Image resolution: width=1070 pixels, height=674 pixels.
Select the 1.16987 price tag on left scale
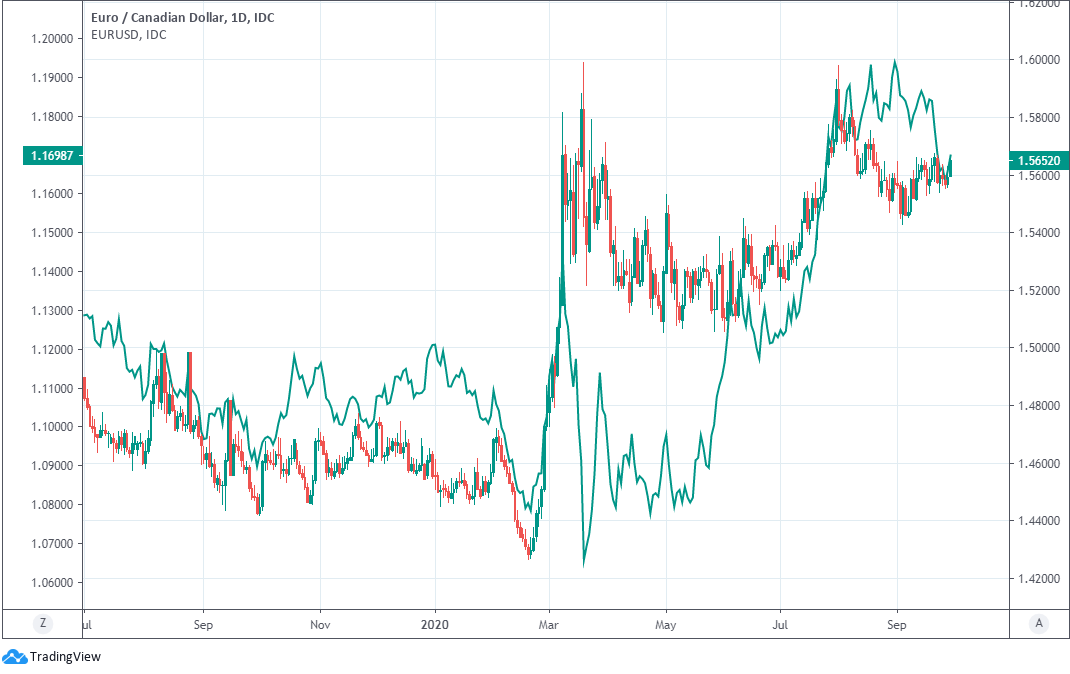pos(51,157)
